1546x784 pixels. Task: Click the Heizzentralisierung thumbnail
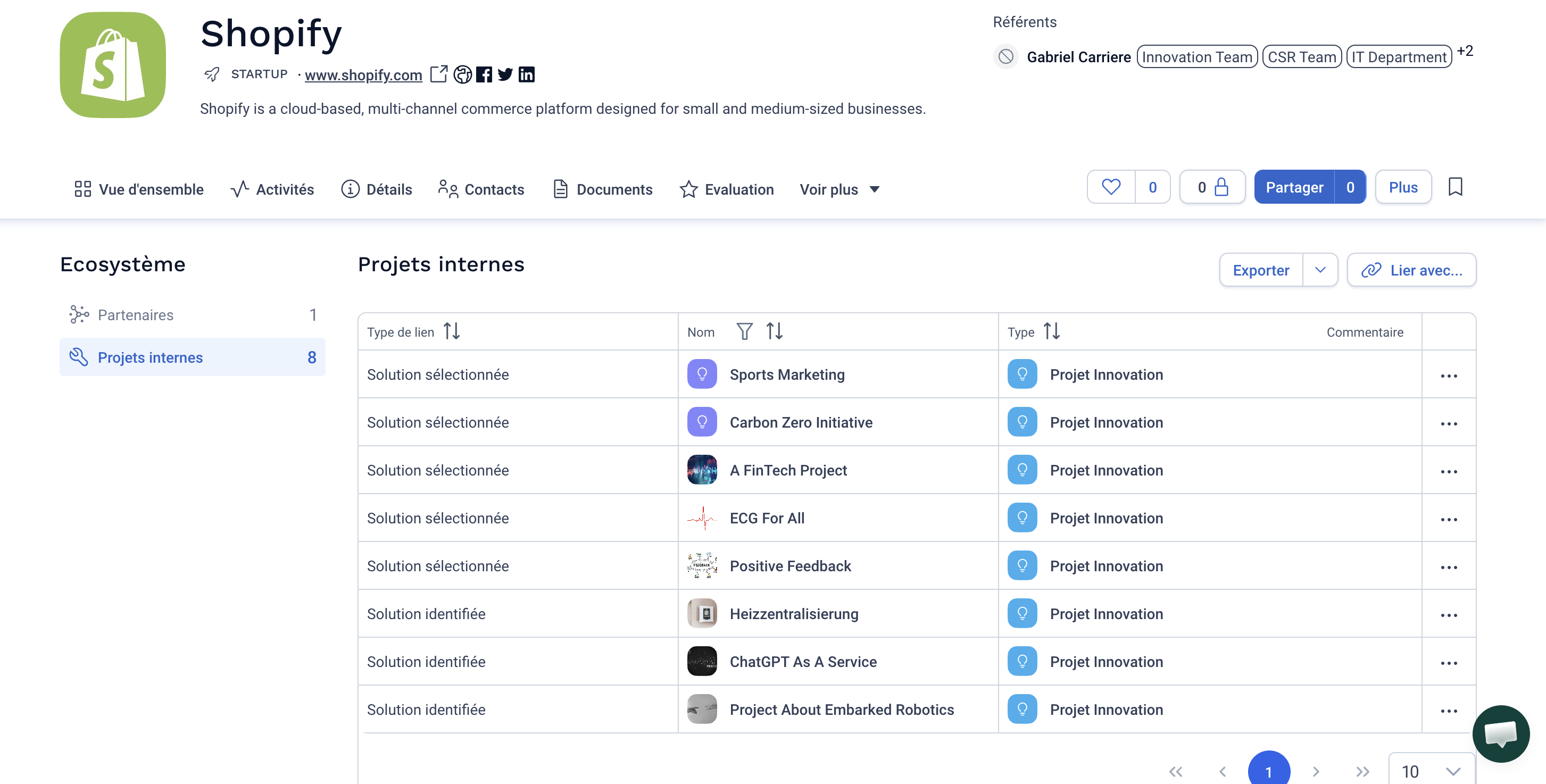702,614
